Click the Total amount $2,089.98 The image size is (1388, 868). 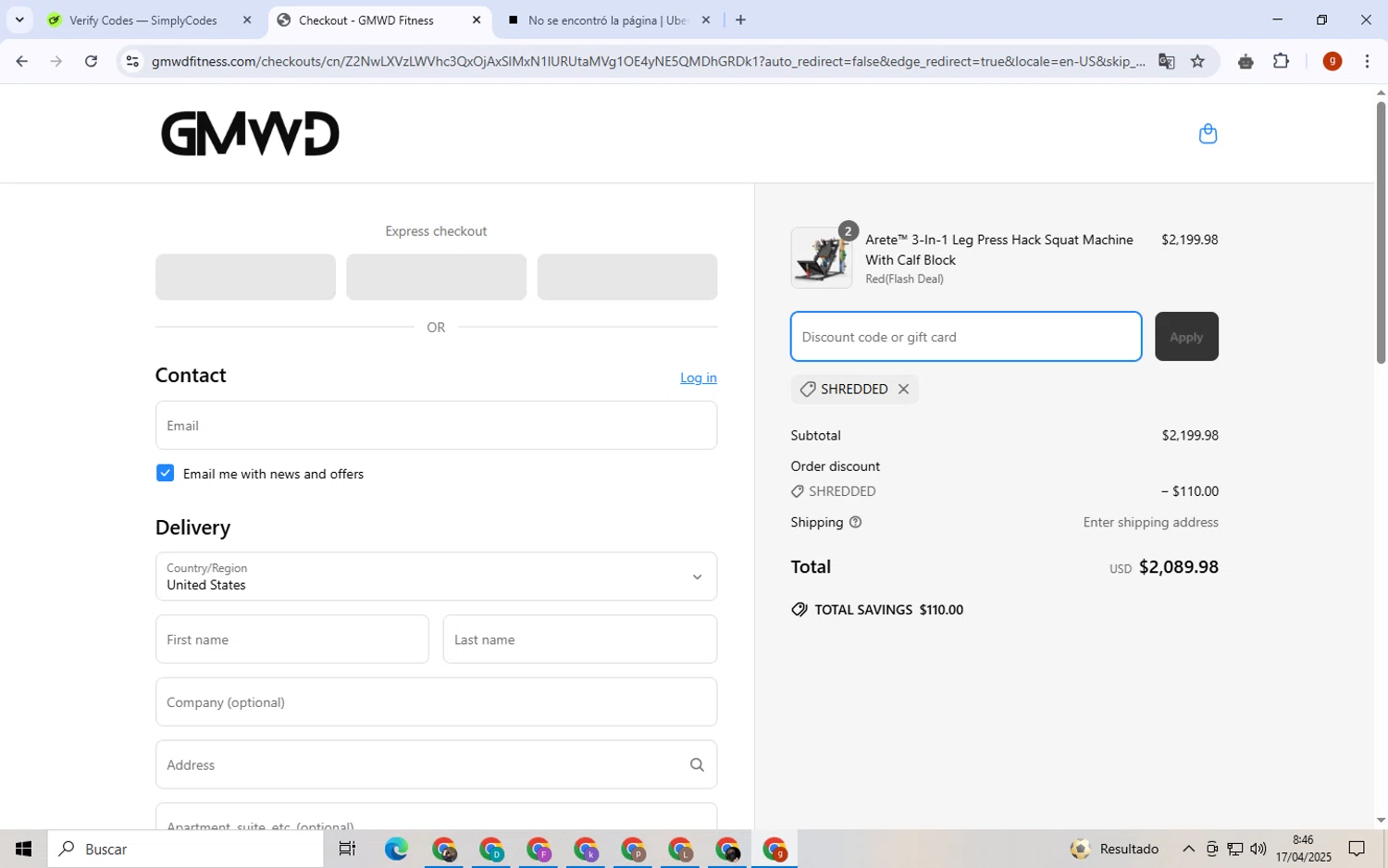point(1178,566)
